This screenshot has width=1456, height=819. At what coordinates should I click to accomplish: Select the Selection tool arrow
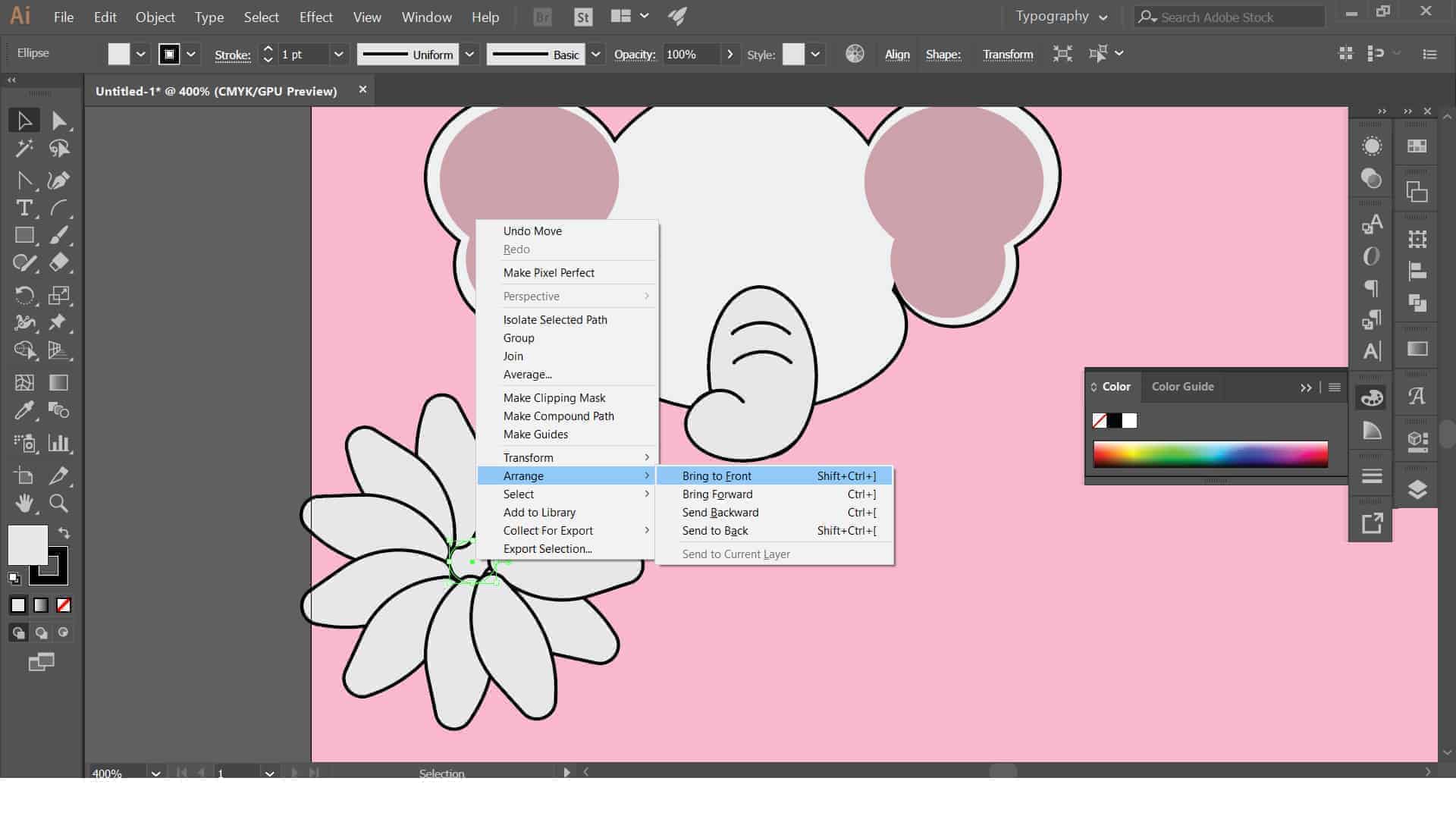tap(24, 121)
